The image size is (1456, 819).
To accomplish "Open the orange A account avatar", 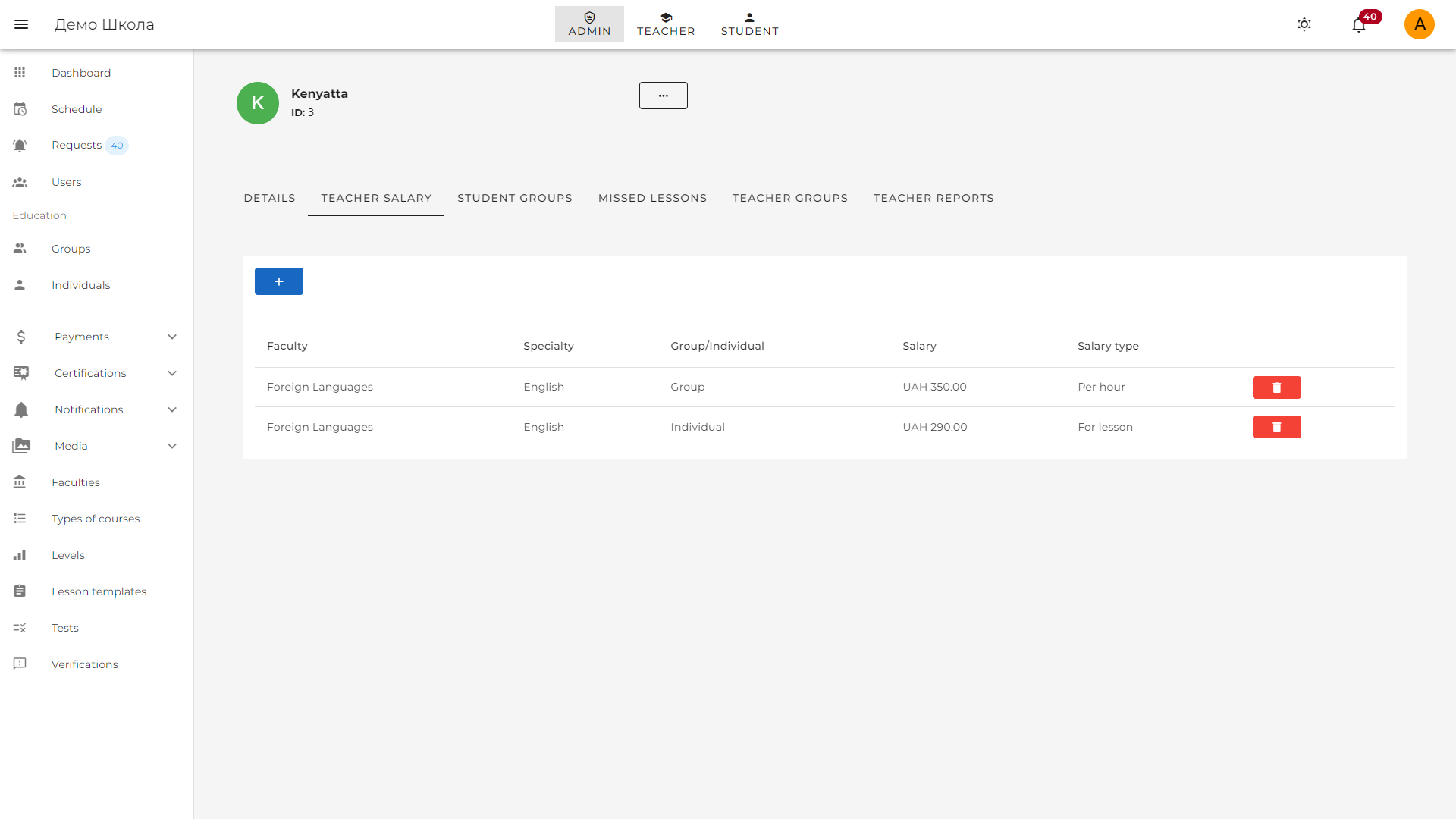I will [x=1420, y=24].
